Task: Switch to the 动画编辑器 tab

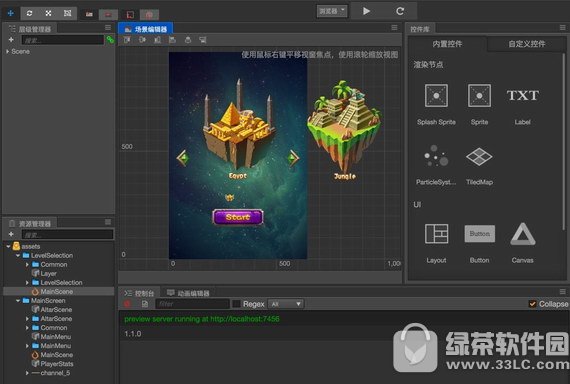Action: point(188,293)
